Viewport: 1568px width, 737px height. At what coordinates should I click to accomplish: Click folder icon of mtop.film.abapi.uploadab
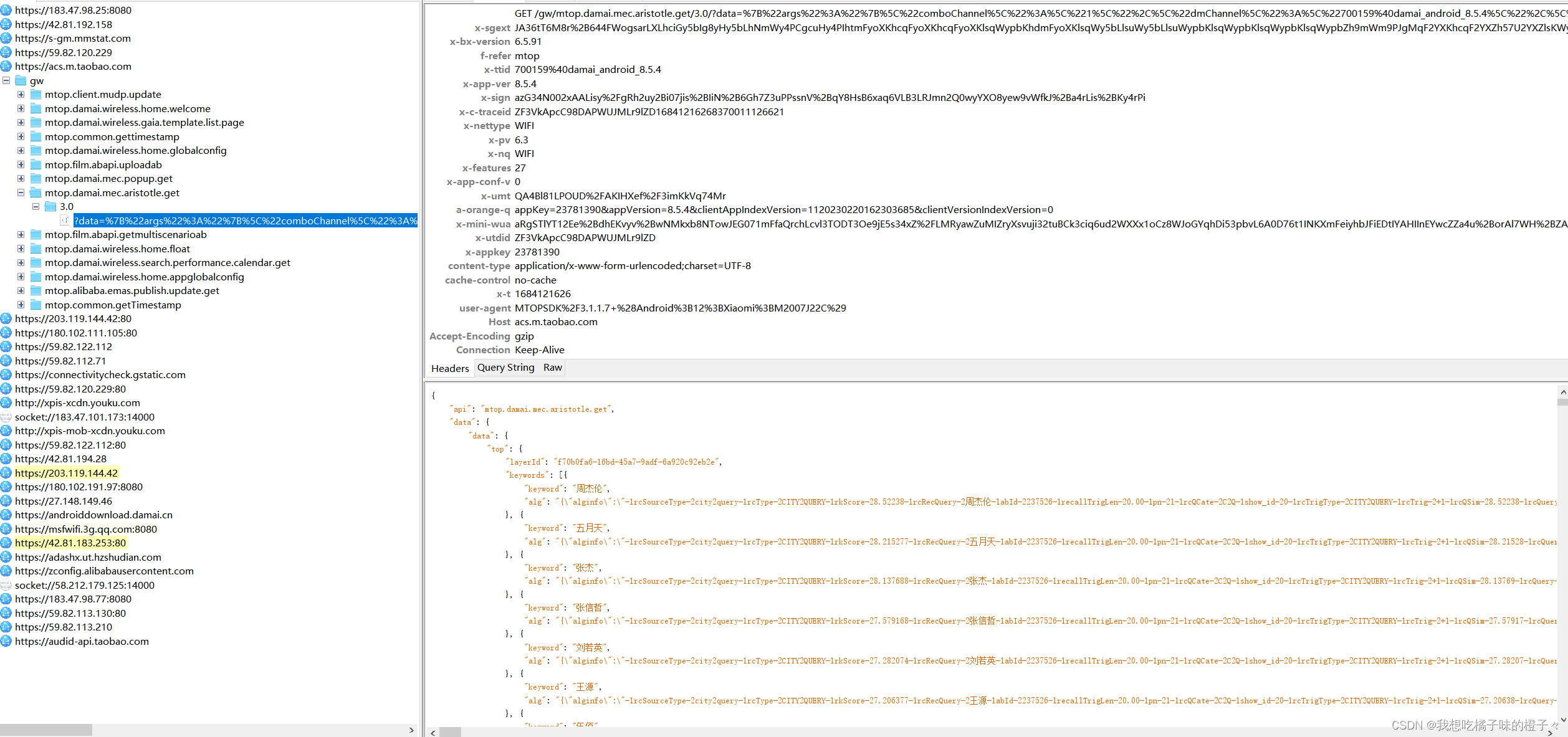tap(36, 164)
